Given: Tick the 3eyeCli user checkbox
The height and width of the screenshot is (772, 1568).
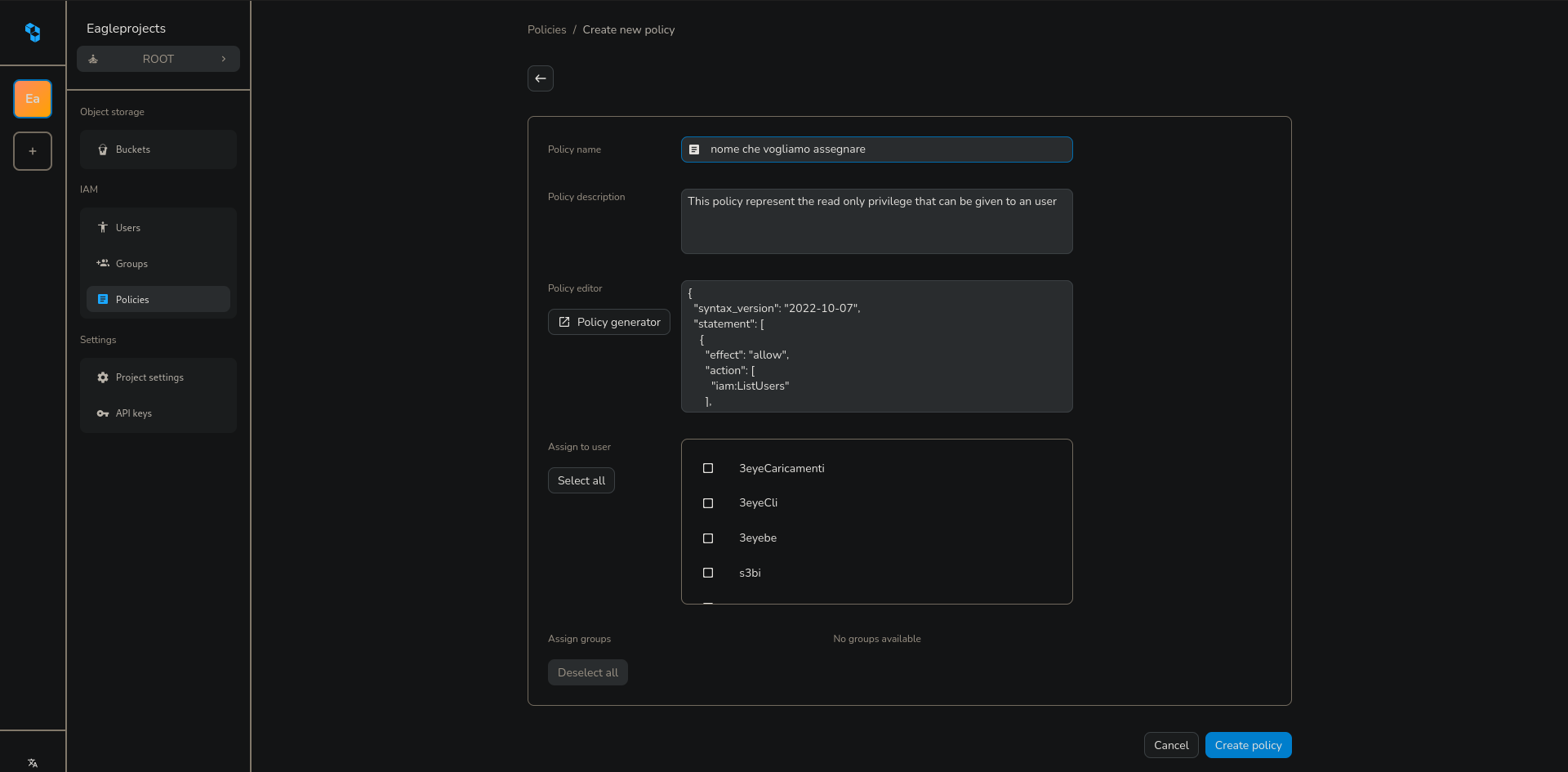Looking at the screenshot, I should 708,503.
